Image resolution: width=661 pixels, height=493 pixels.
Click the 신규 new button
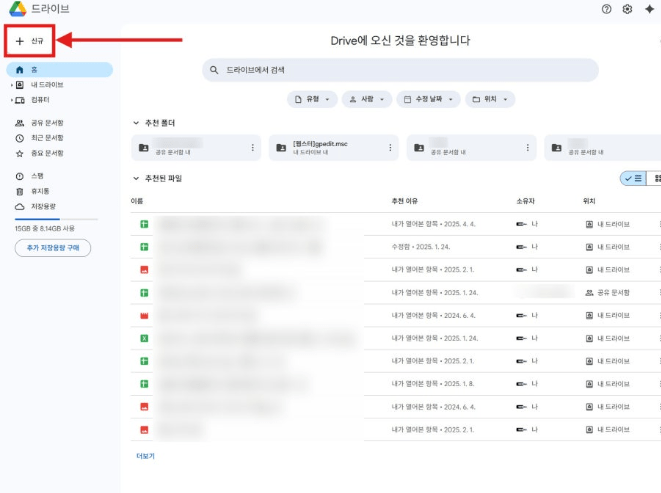point(30,41)
